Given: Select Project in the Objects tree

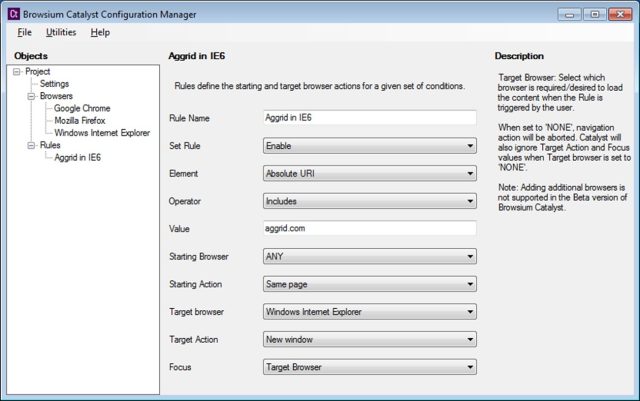Looking at the screenshot, I should pyautogui.click(x=38, y=71).
